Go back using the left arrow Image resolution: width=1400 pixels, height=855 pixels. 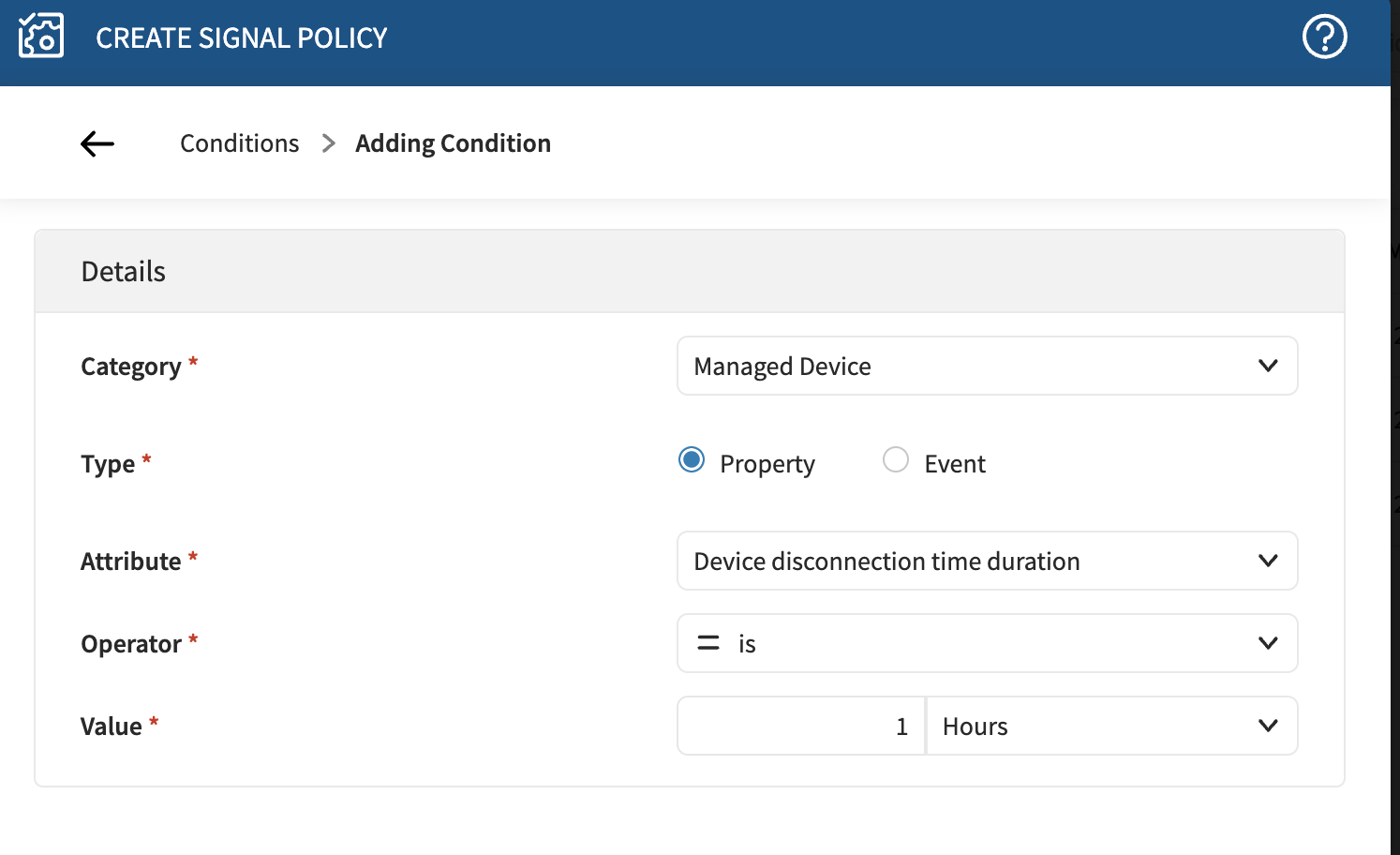point(97,143)
